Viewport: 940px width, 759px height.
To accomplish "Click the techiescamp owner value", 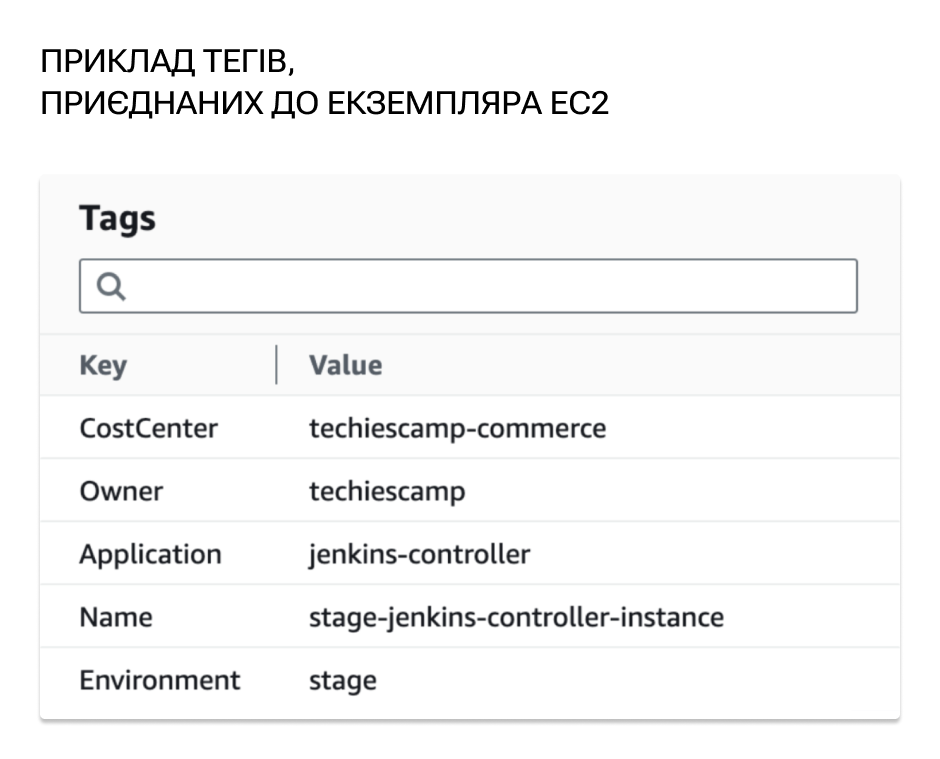I will 387,491.
